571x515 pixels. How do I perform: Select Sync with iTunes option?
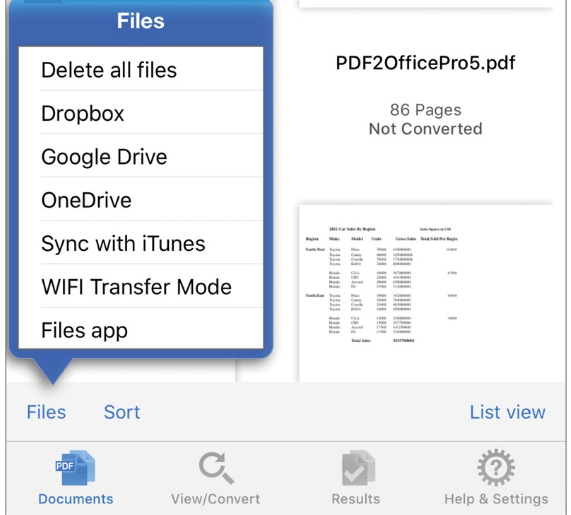[x=141, y=243]
